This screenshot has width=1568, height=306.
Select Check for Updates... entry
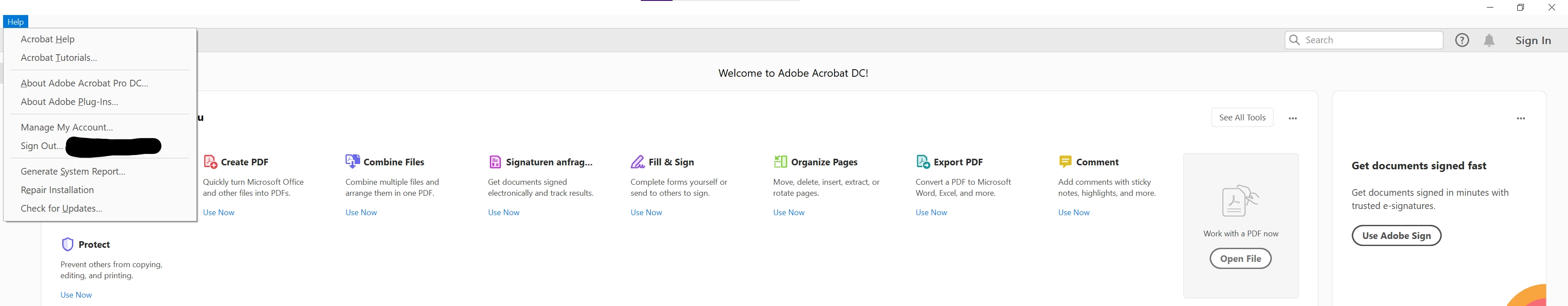pyautogui.click(x=100, y=209)
